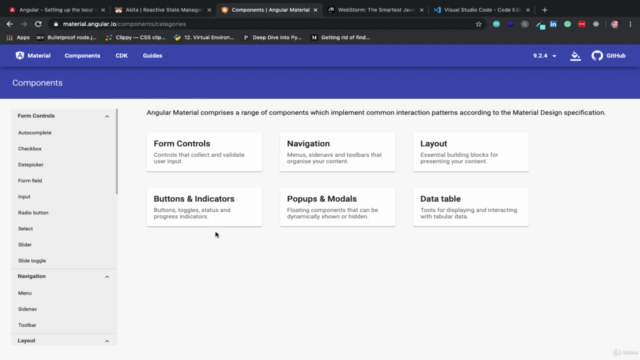
Task: Open the Getting rid of find bookmark
Action: click(x=340, y=38)
